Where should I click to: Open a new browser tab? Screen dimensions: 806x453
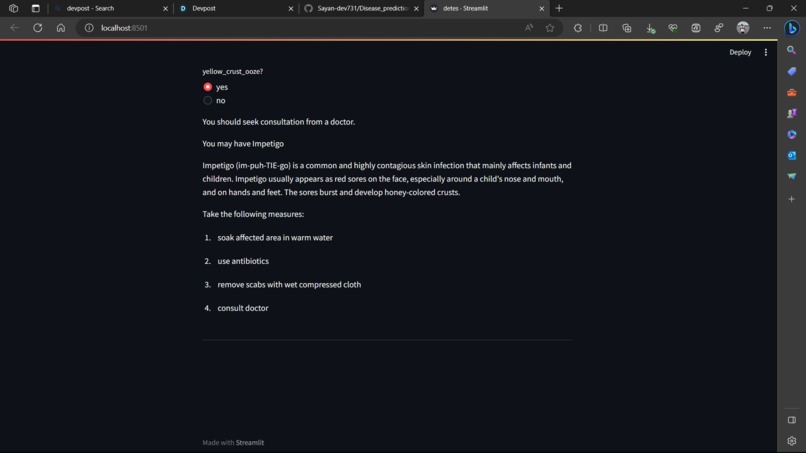(x=559, y=8)
